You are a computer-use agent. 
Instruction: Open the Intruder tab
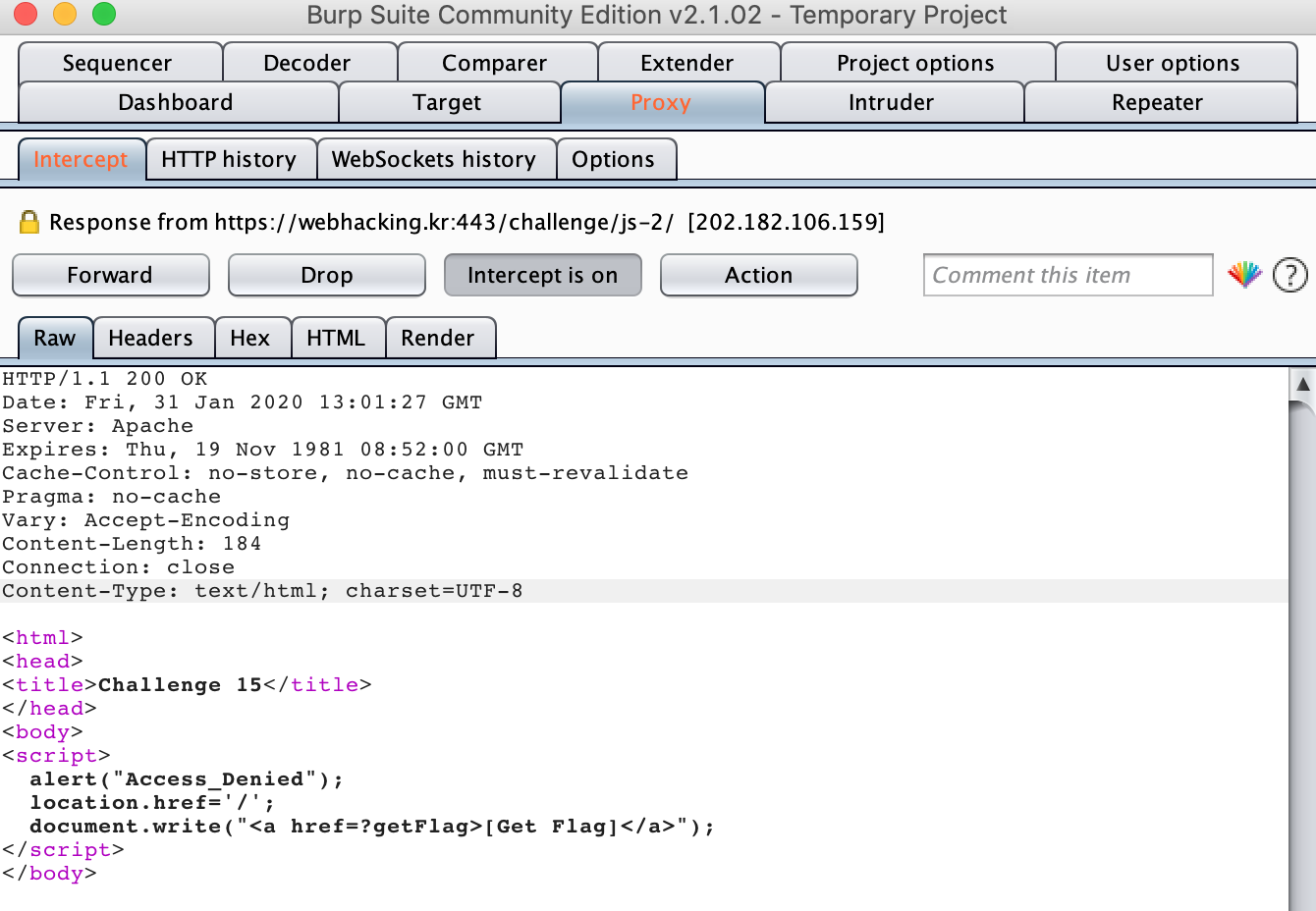(x=893, y=102)
